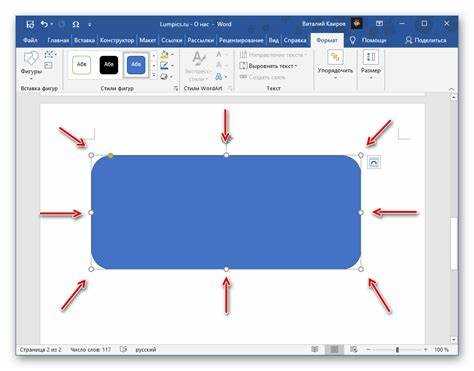Open the Справка tab
474x371 pixels.
tap(295, 40)
